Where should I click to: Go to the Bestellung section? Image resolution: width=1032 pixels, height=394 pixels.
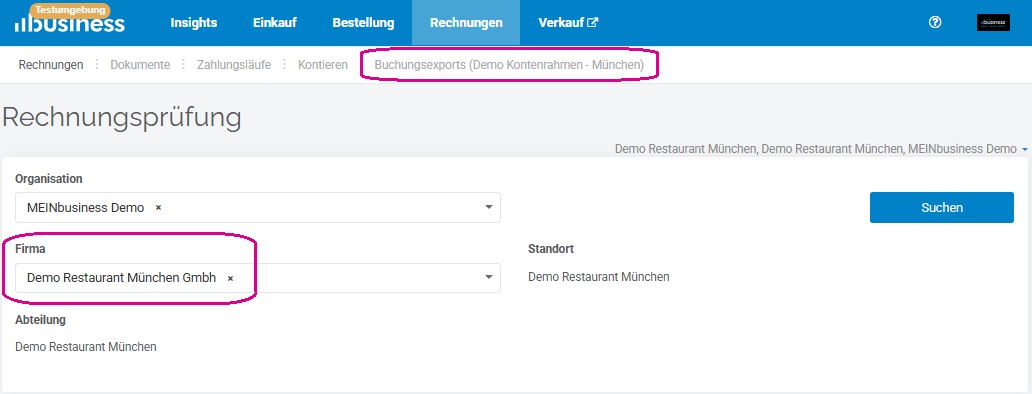tap(363, 23)
